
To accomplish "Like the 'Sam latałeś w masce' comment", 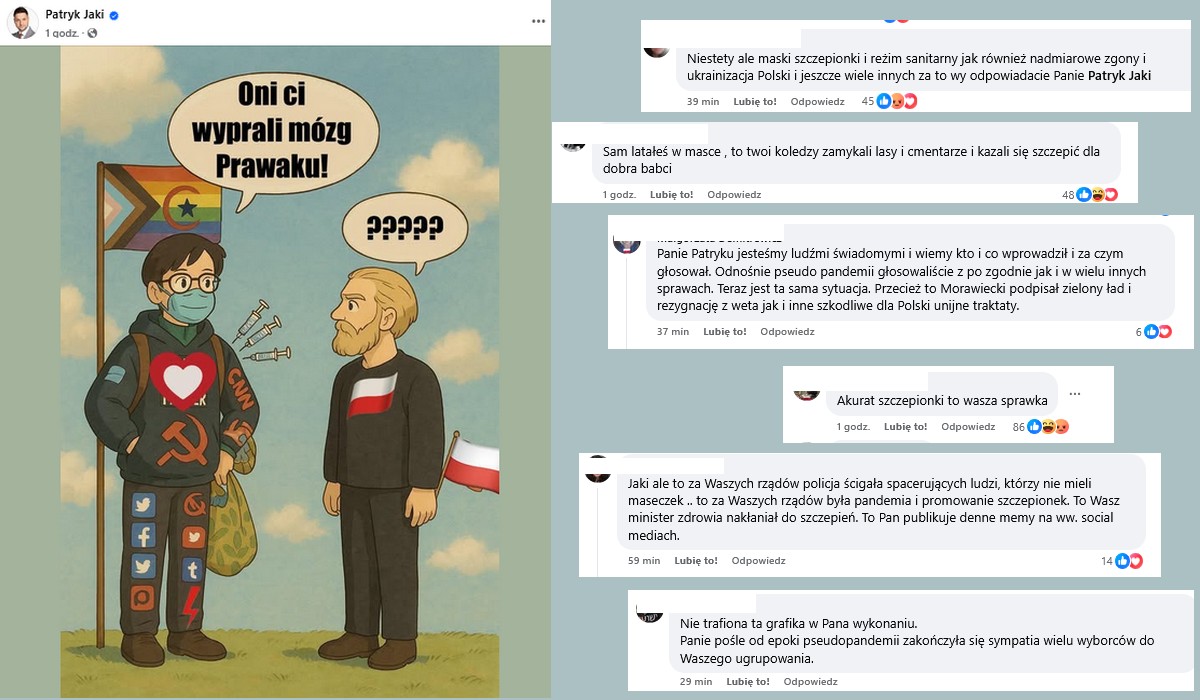I will [671, 195].
